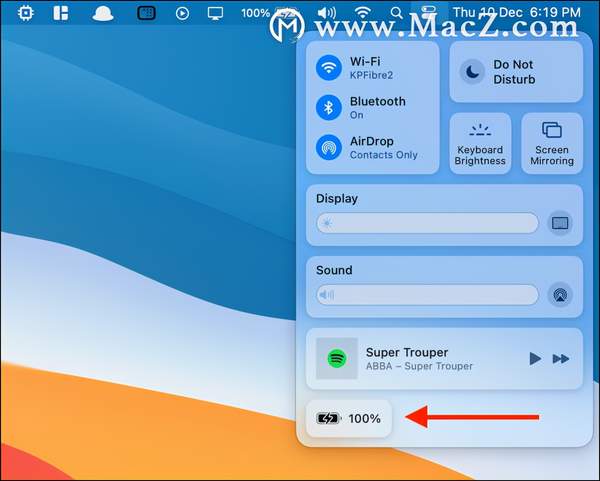This screenshot has width=600, height=481.
Task: Open Spotlight search in menu bar
Action: point(397,13)
